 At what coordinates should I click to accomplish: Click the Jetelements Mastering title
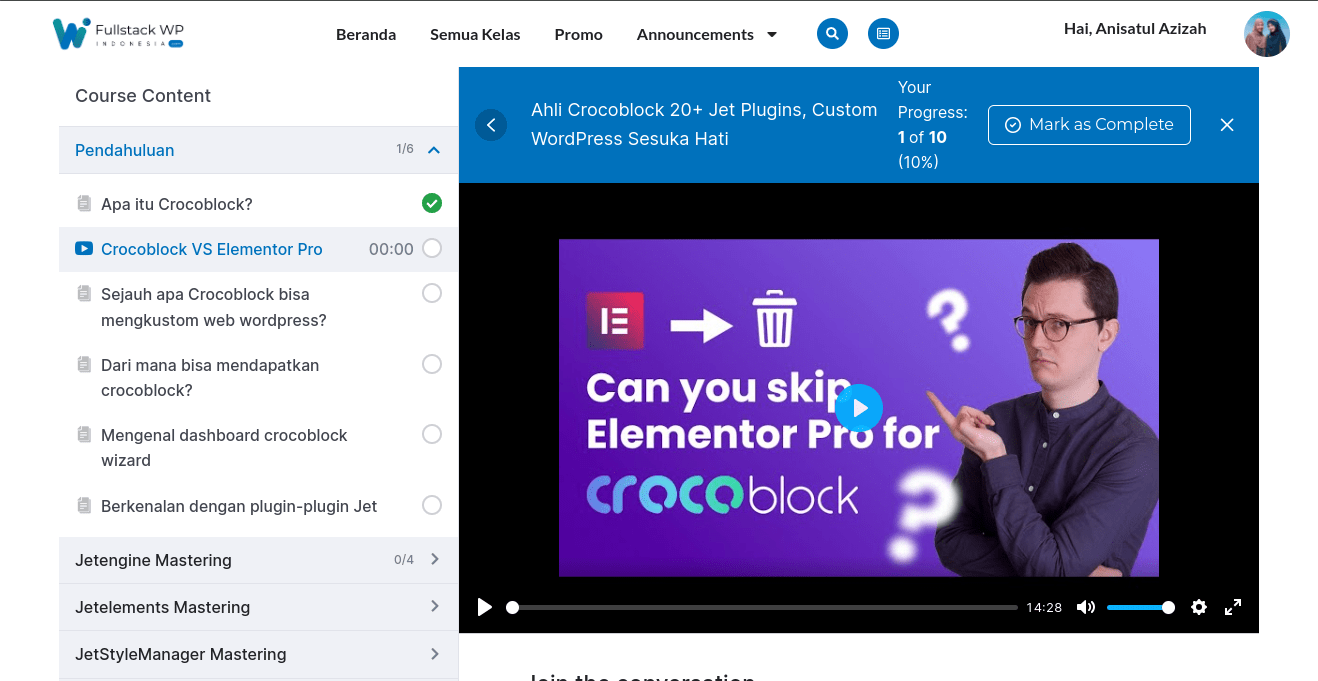[x=162, y=607]
